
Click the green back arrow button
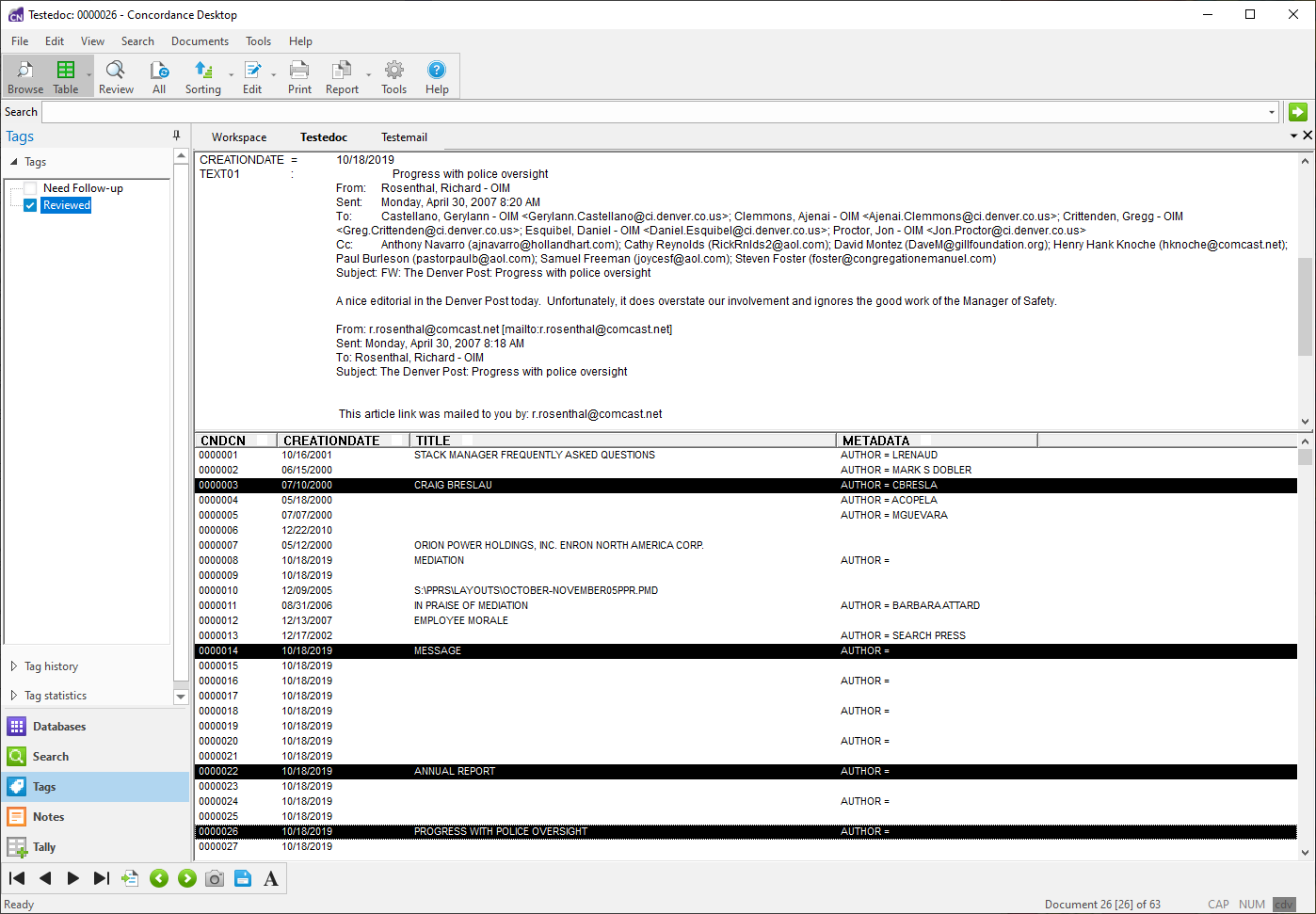(159, 878)
